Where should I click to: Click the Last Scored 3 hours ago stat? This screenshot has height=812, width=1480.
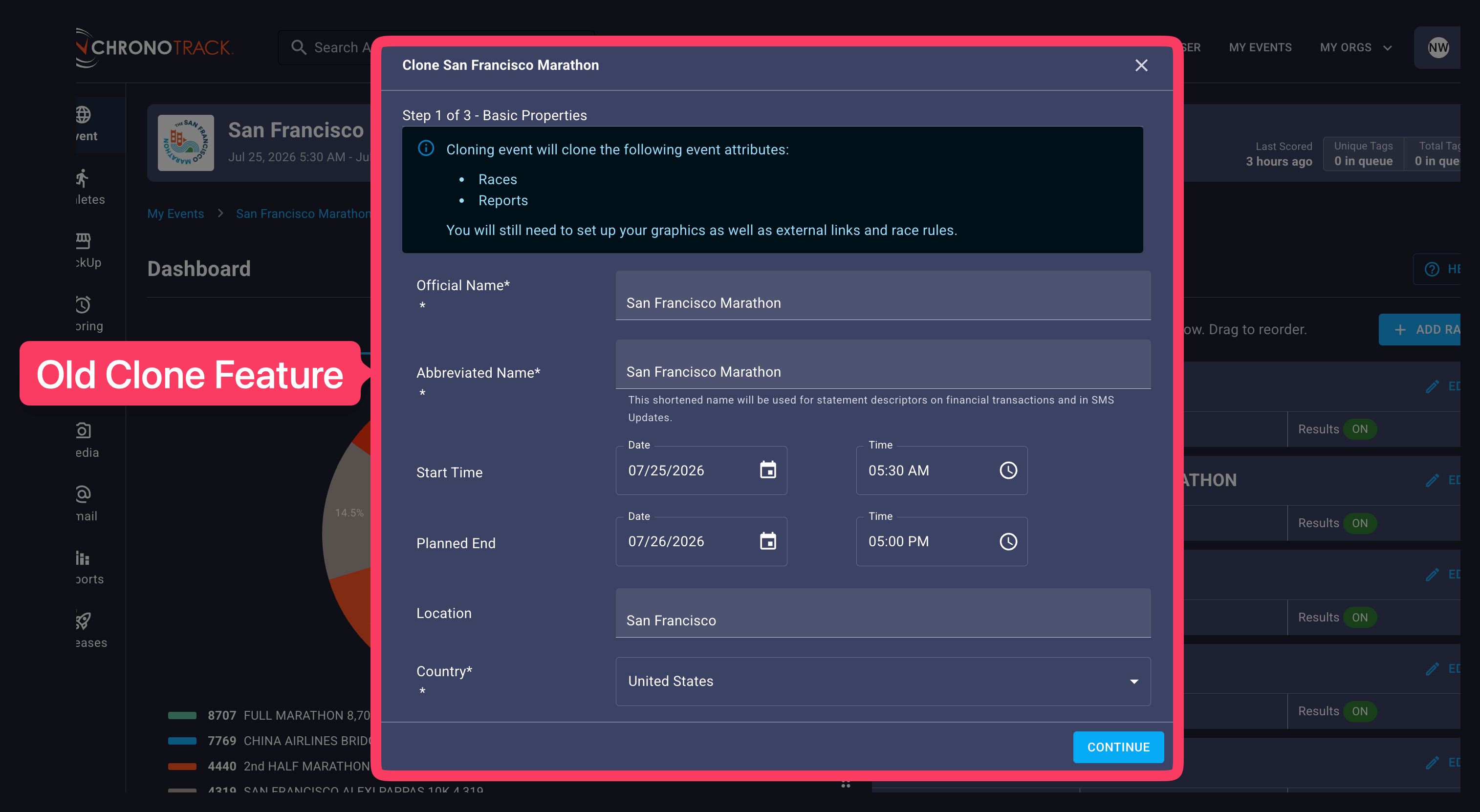[1279, 154]
